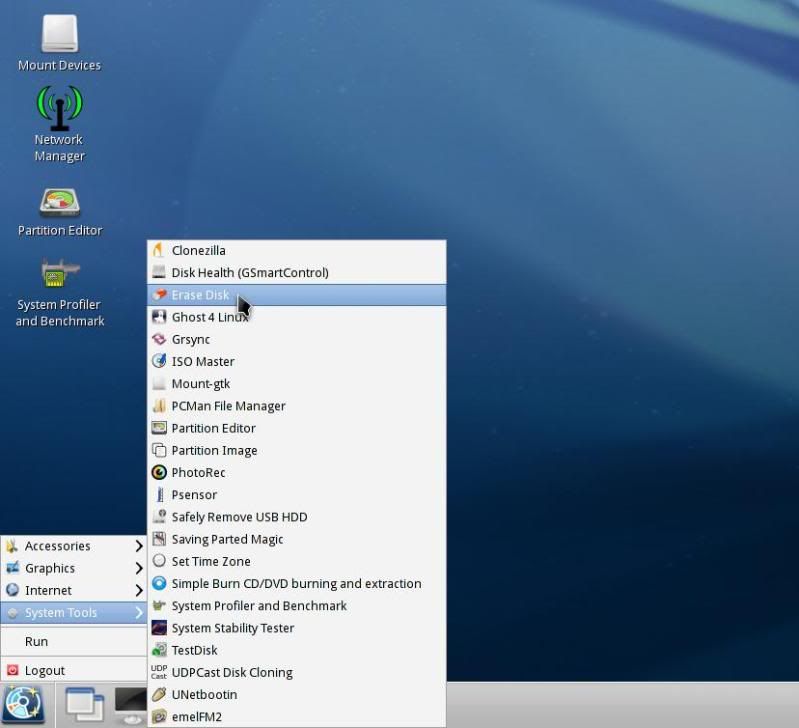This screenshot has width=799, height=728.
Task: Choose Logout from the start menu
Action: click(74, 670)
